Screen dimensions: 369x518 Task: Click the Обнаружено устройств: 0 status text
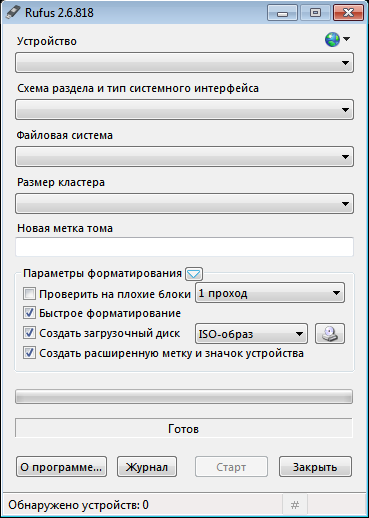[x=78, y=505]
